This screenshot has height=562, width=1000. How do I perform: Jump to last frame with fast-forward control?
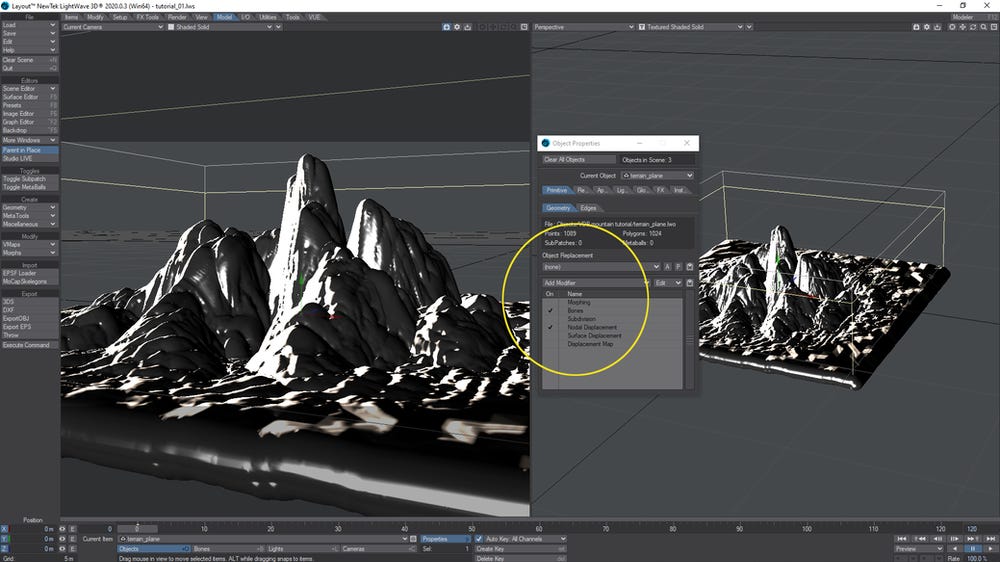tap(990, 539)
